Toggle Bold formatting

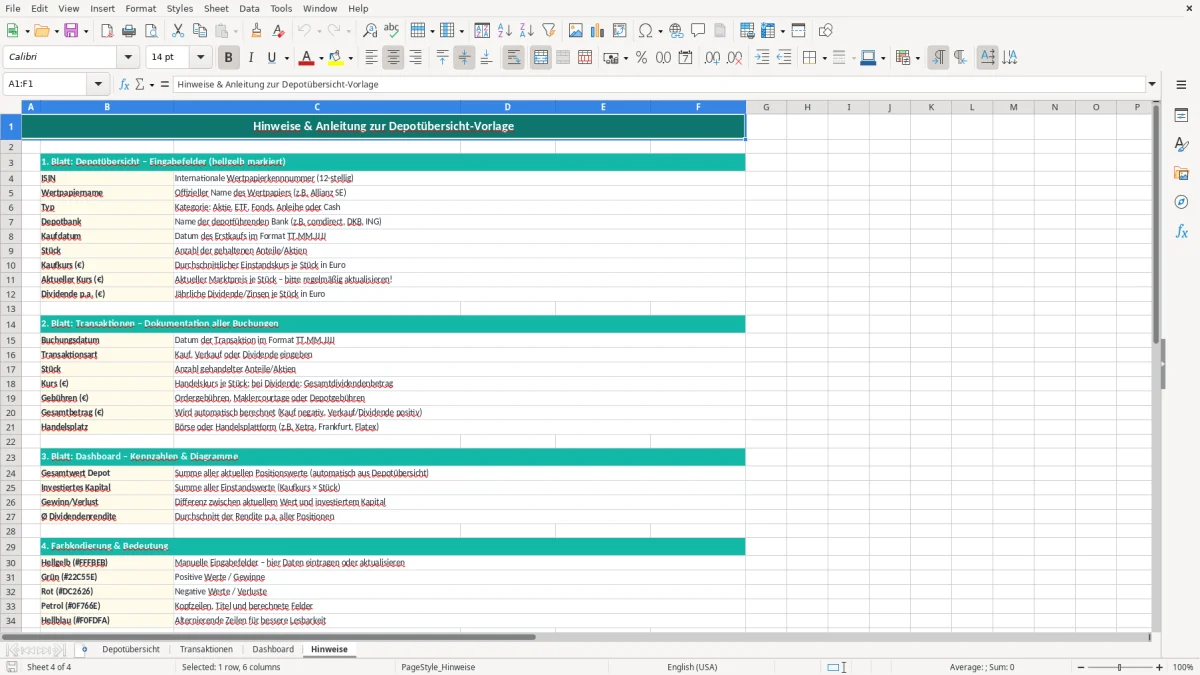click(x=229, y=58)
